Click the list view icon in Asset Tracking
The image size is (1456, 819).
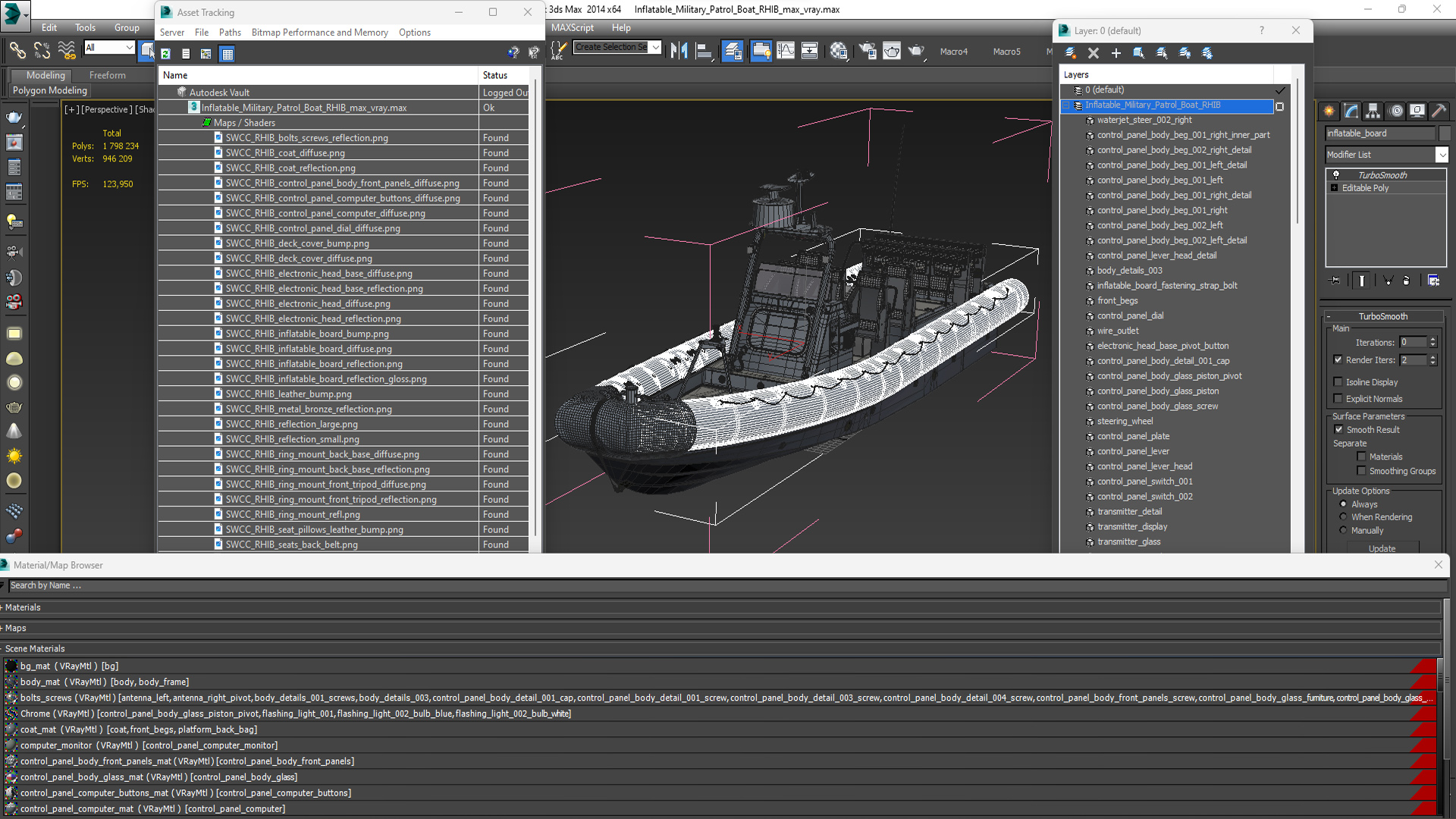coord(186,54)
